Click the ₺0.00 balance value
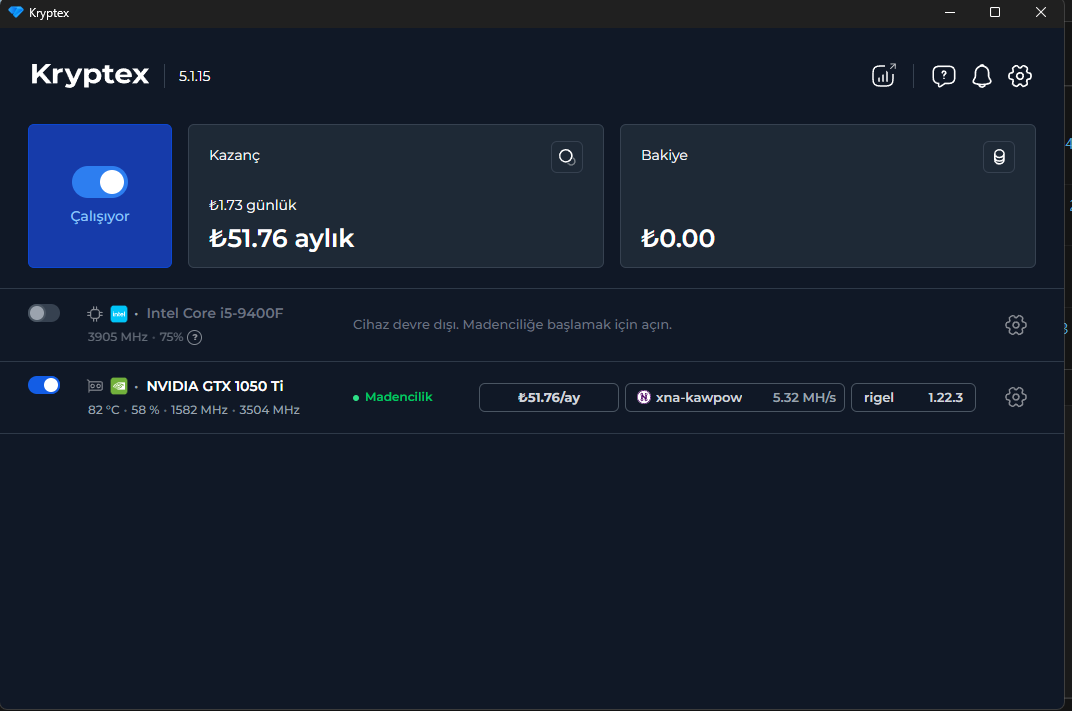1072x711 pixels. click(678, 239)
